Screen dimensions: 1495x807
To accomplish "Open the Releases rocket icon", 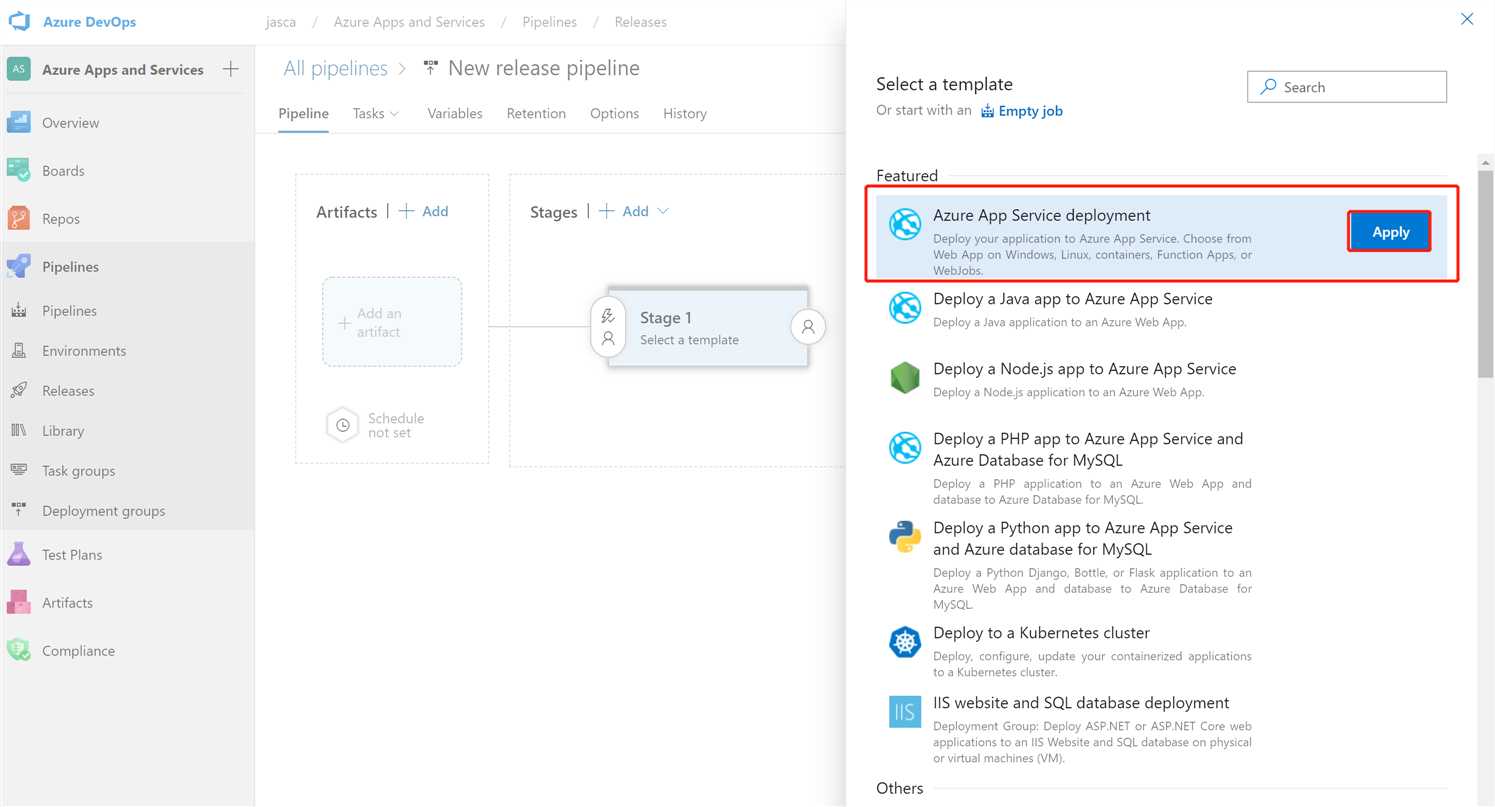I will coord(19,391).
